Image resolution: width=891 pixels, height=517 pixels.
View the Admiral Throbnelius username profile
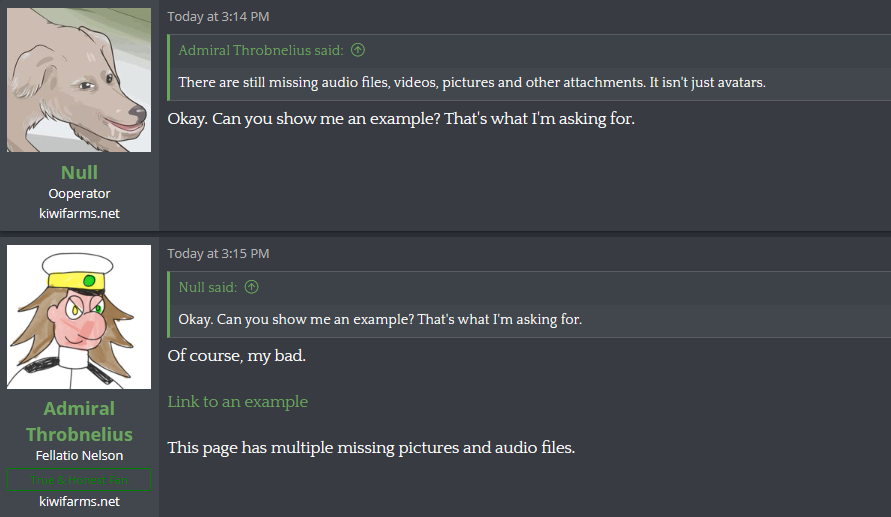[79, 421]
